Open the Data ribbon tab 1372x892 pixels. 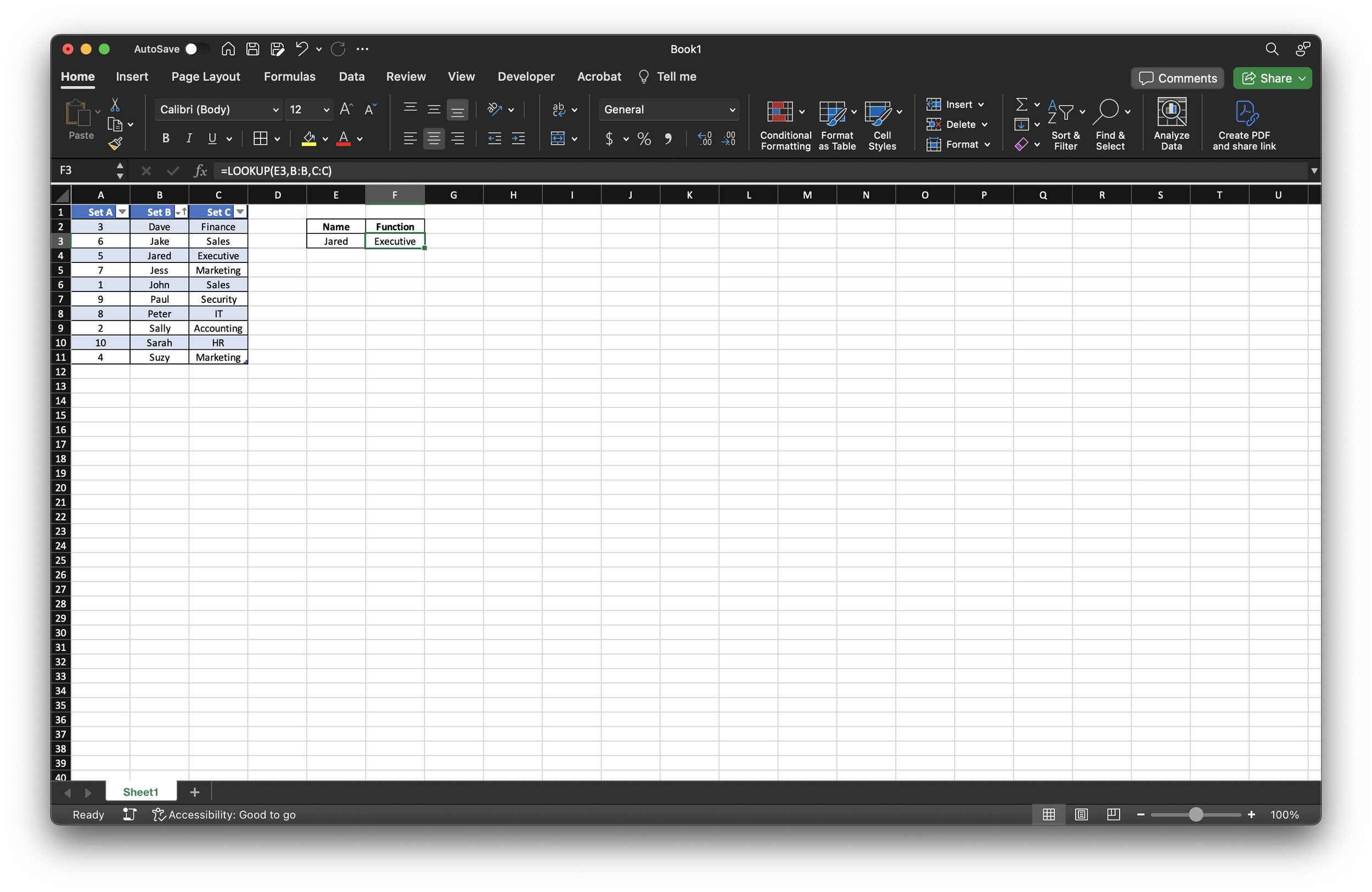coord(351,77)
